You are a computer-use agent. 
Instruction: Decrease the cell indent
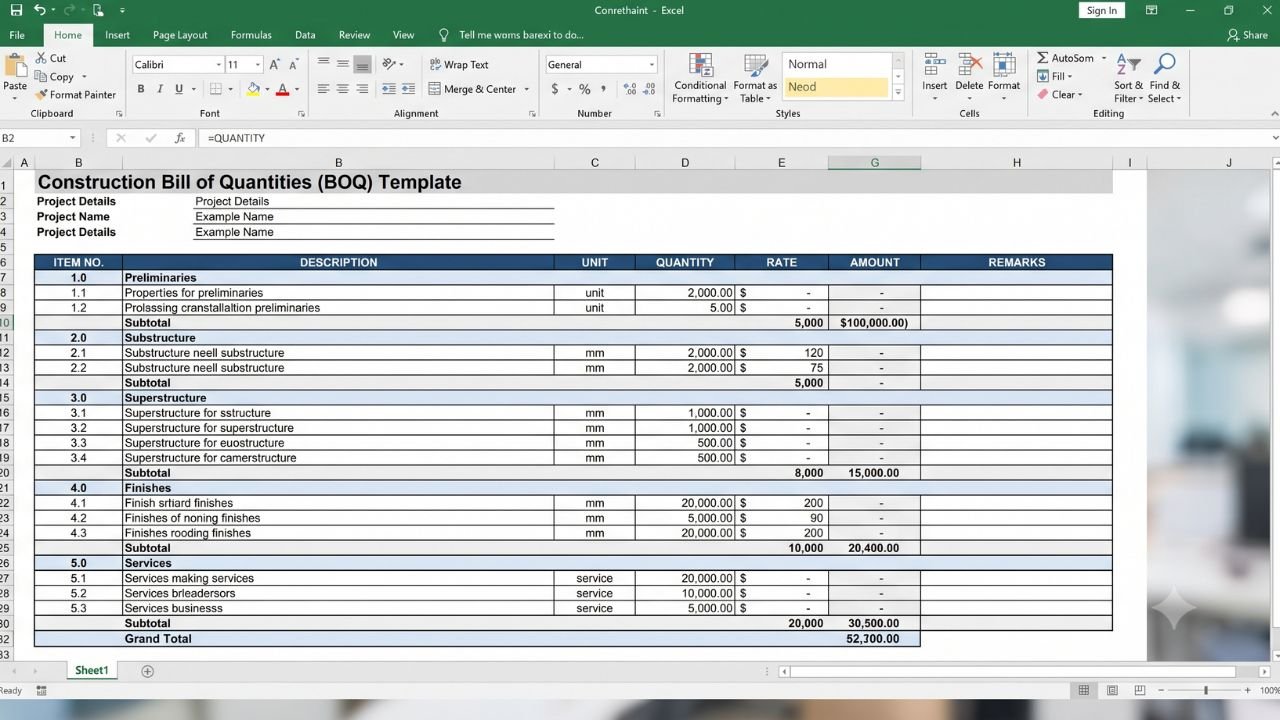[389, 89]
